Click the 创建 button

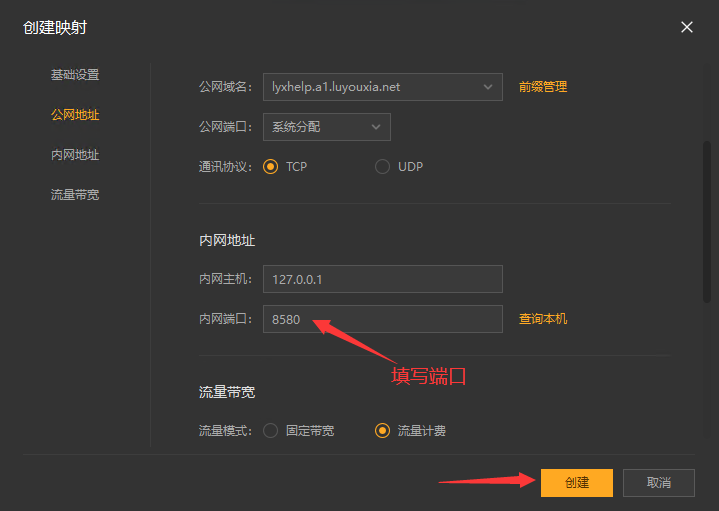pyautogui.click(x=577, y=483)
